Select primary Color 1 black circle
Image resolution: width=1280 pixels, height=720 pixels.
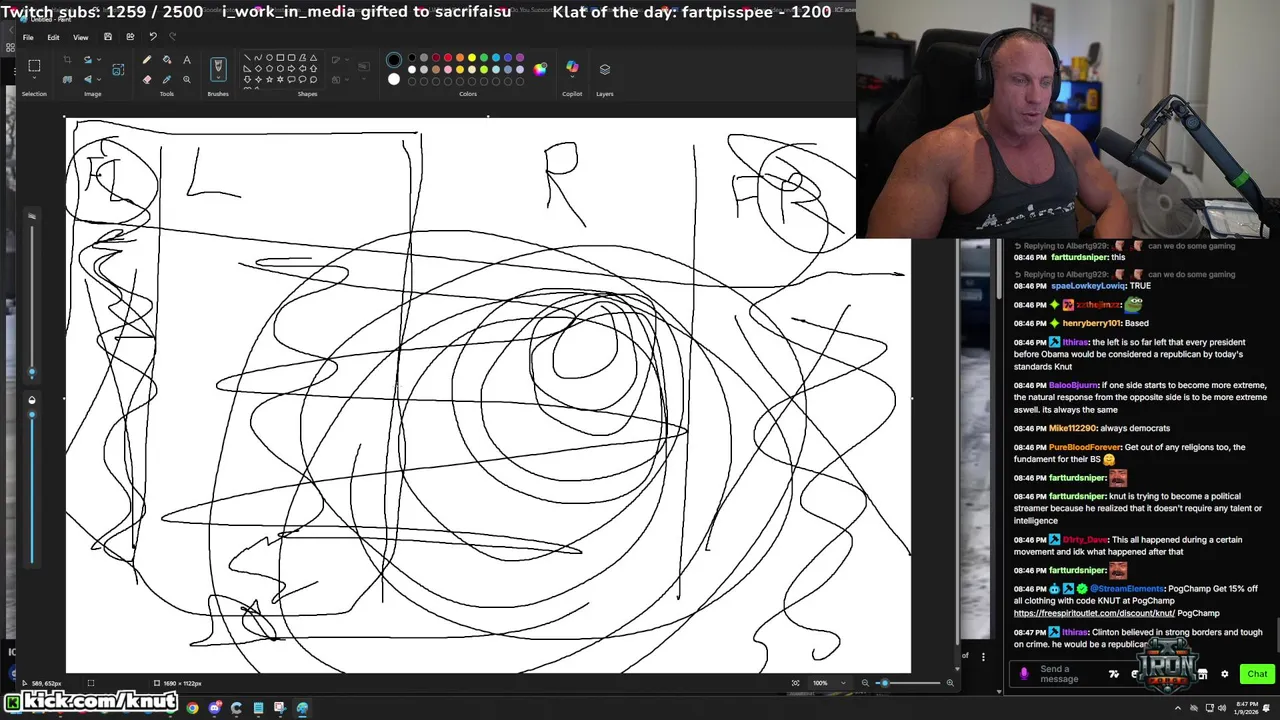click(x=394, y=60)
